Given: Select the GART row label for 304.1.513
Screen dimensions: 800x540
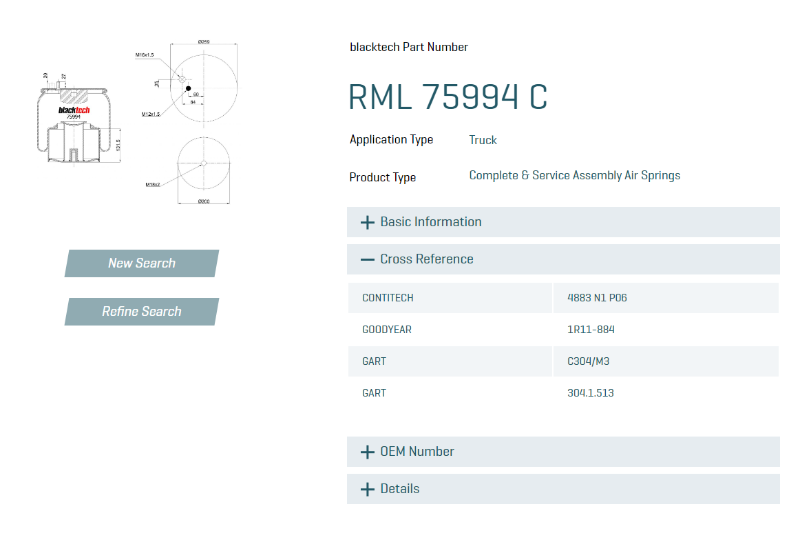Looking at the screenshot, I should coord(374,393).
